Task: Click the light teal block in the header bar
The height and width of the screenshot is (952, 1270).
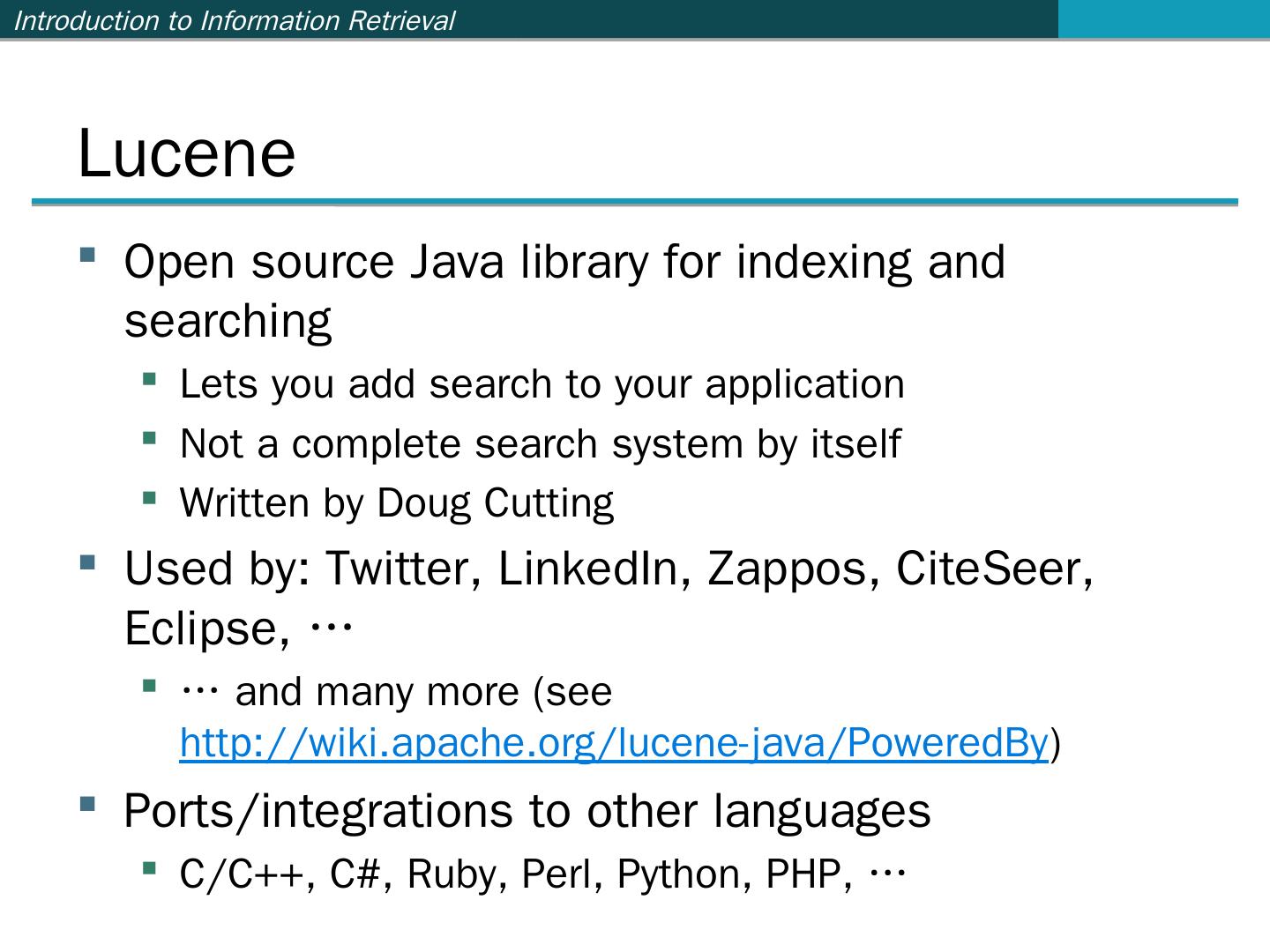Action: (x=1163, y=19)
